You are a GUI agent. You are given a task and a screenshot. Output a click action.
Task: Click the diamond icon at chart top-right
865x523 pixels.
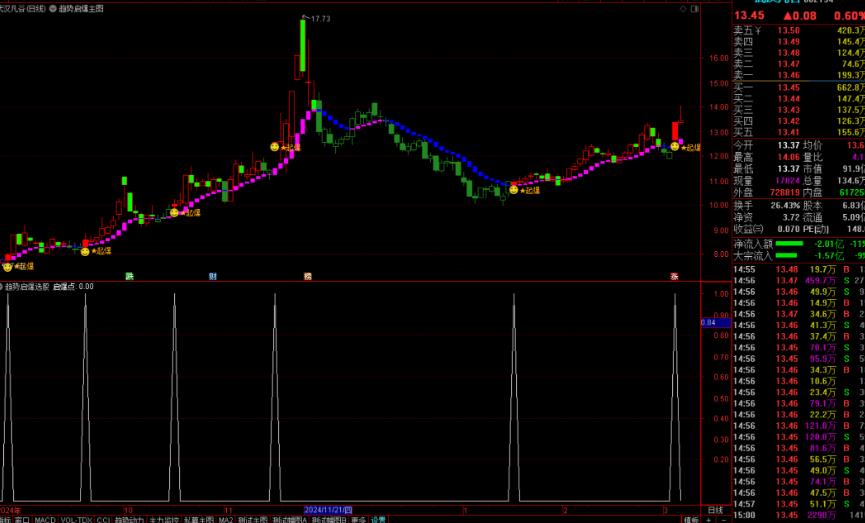[683, 9]
